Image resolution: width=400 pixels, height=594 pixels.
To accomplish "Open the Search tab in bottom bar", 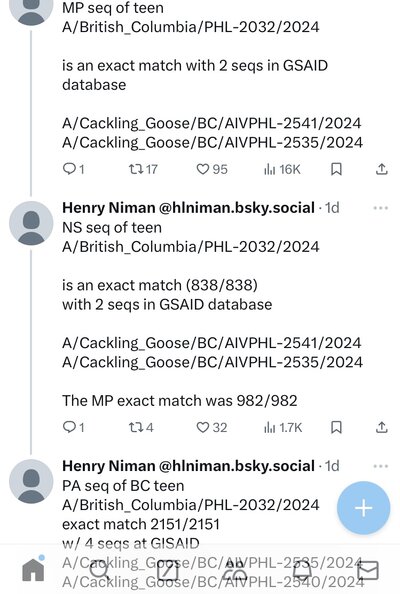I will coord(100,569).
